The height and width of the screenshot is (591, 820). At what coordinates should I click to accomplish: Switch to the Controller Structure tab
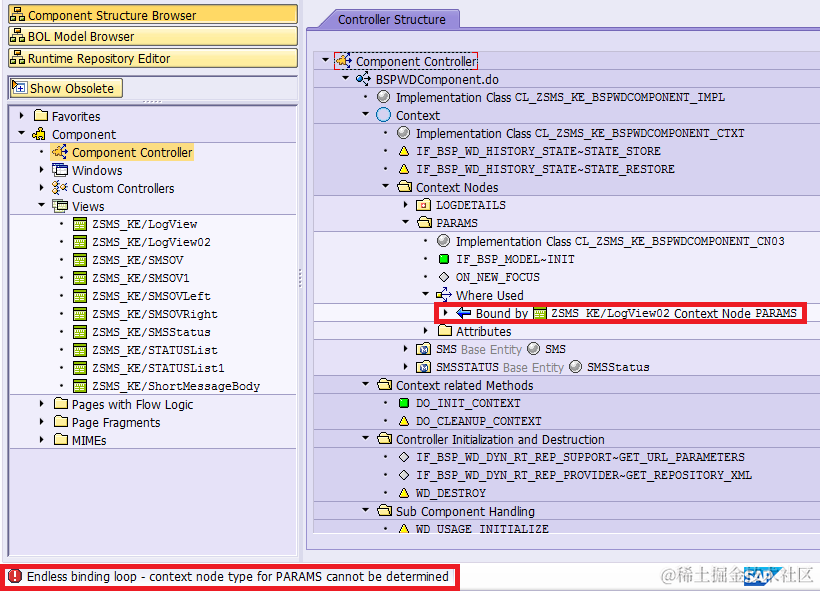[x=391, y=19]
